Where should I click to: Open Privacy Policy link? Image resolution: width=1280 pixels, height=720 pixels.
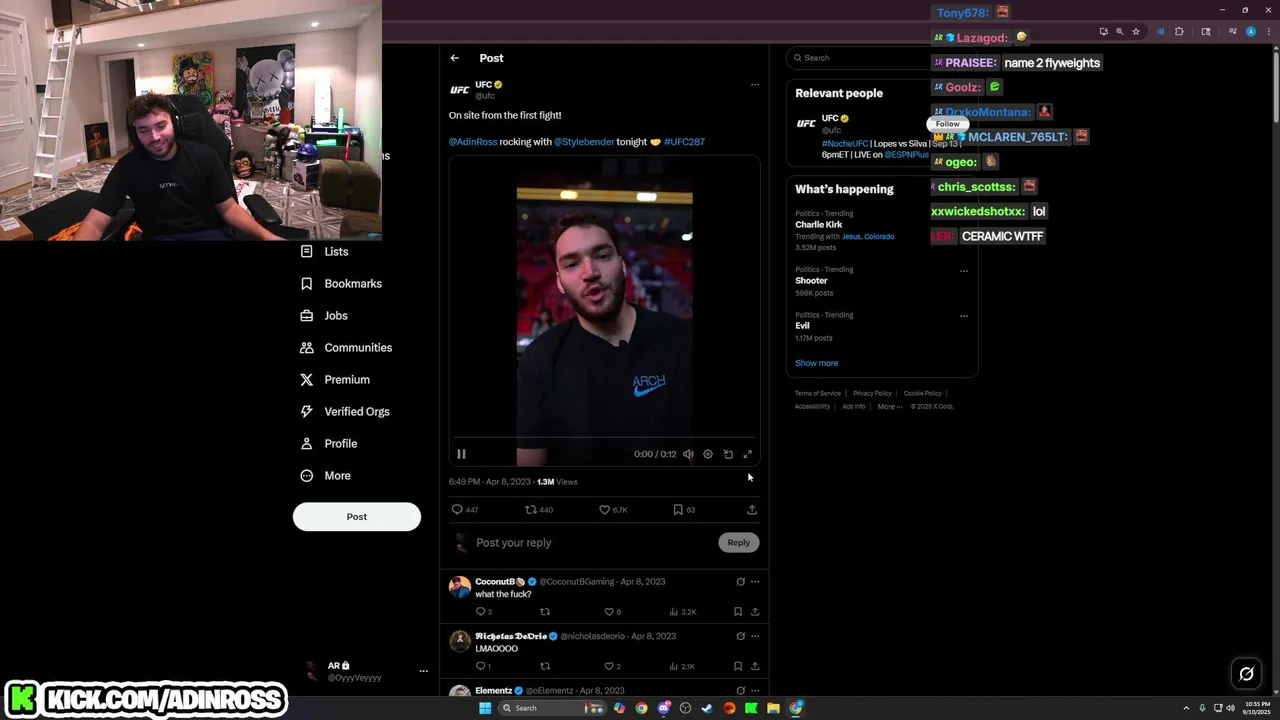[872, 394]
